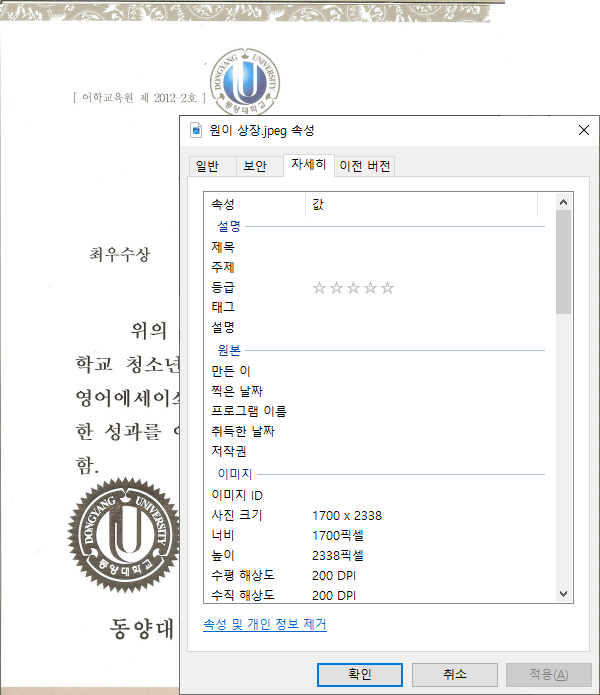This screenshot has width=600, height=695.
Task: Click the 확인 button
Action: point(359,674)
